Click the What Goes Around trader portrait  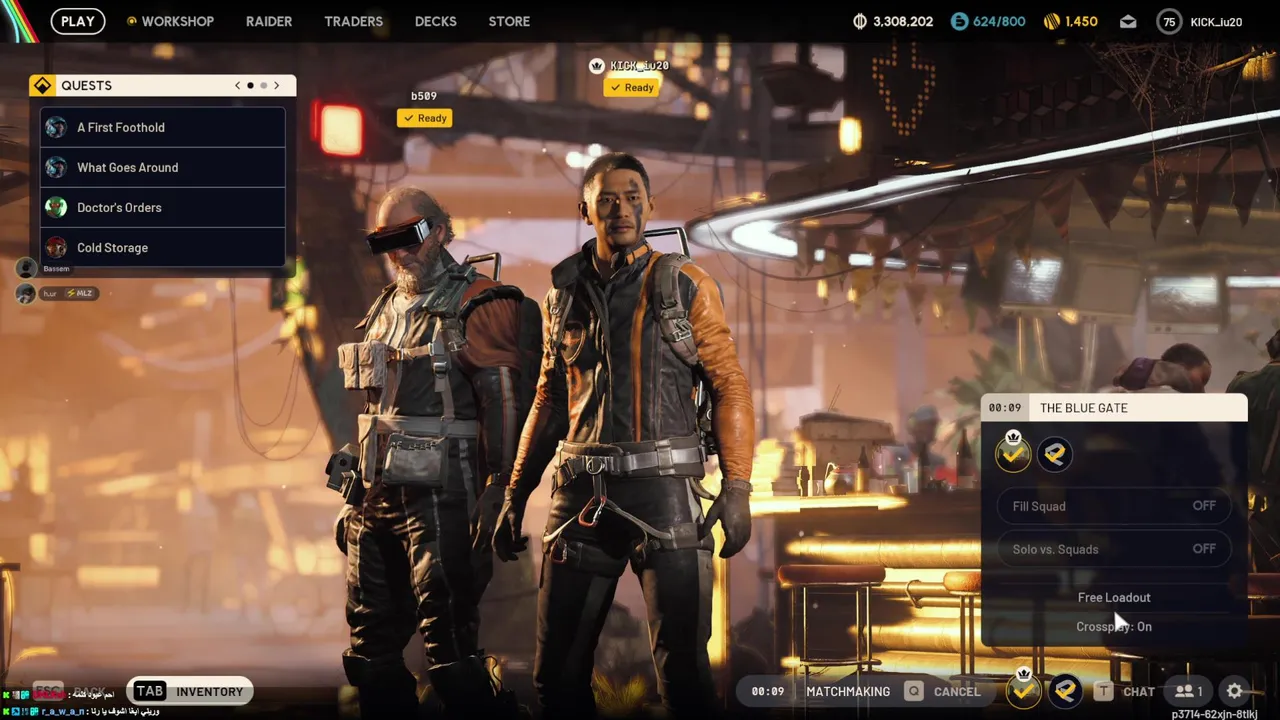[56, 167]
